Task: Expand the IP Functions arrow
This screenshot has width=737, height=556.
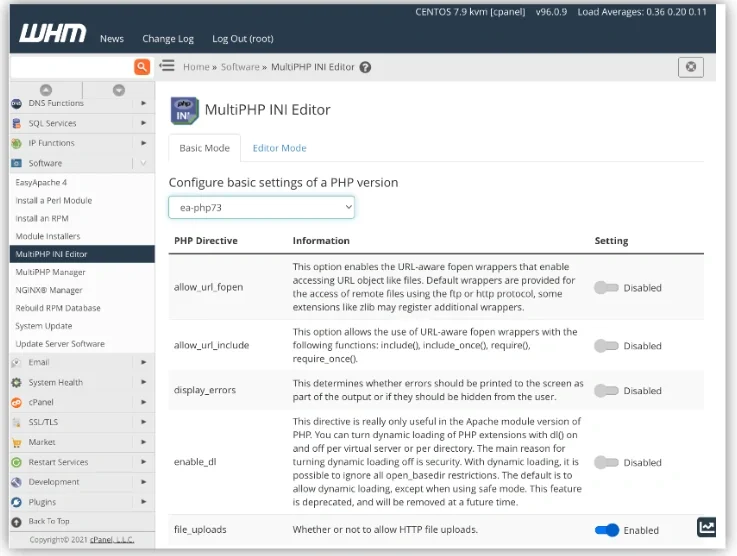Action: [x=143, y=143]
